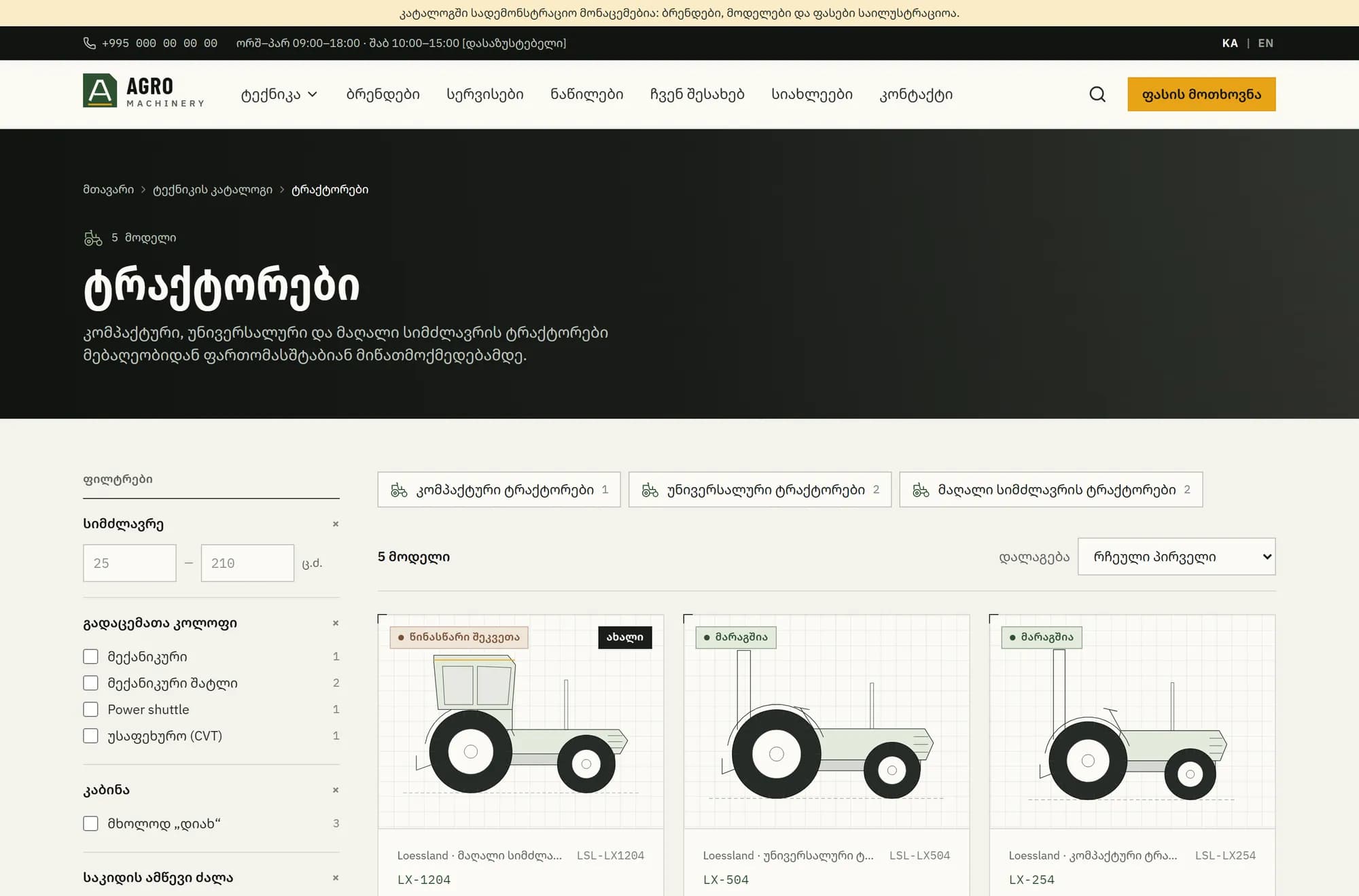The width and height of the screenshot is (1359, 896).
Task: Dial the phone number +995 000 00 00 00
Action: coord(160,43)
